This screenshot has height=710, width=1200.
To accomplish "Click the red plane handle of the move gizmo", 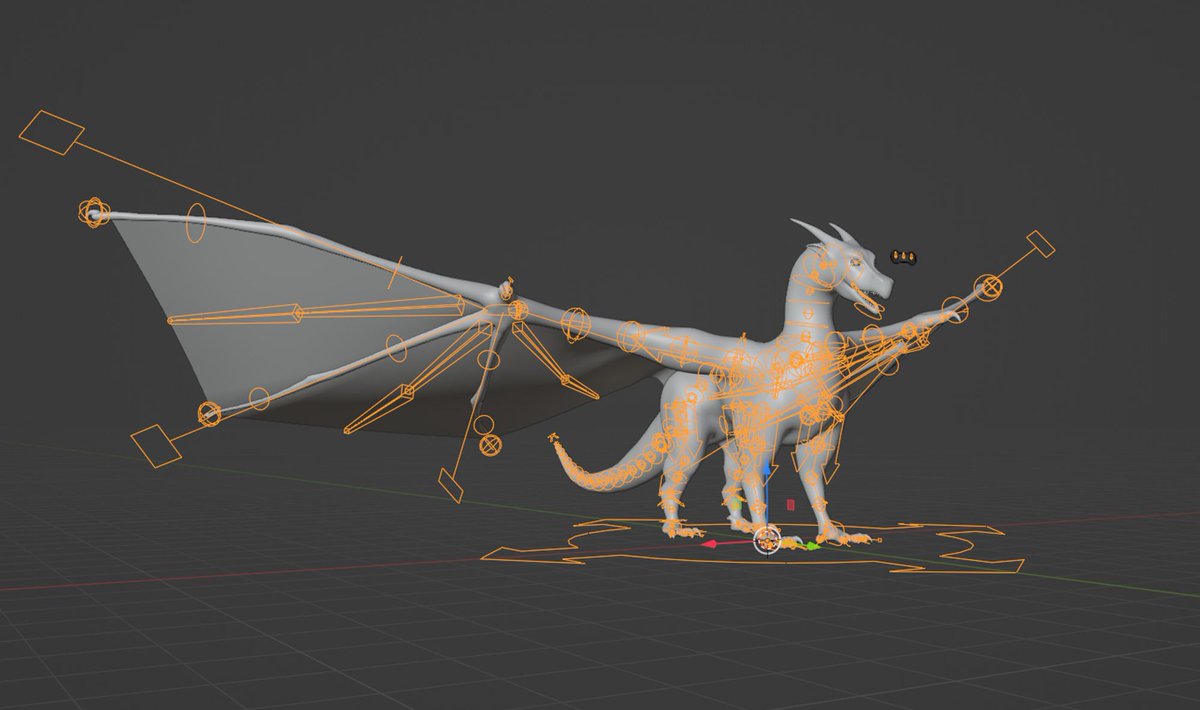I will (x=790, y=505).
